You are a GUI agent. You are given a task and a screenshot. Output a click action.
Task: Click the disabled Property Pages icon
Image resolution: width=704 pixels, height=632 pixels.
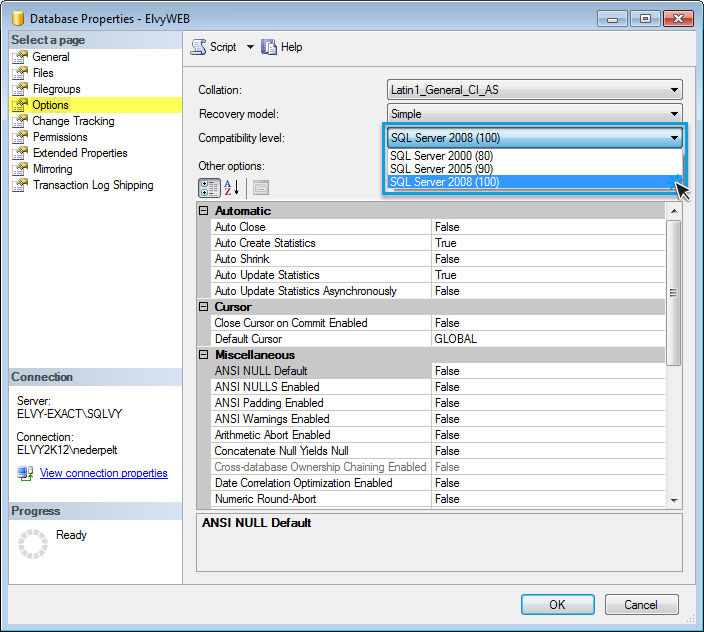coord(261,188)
